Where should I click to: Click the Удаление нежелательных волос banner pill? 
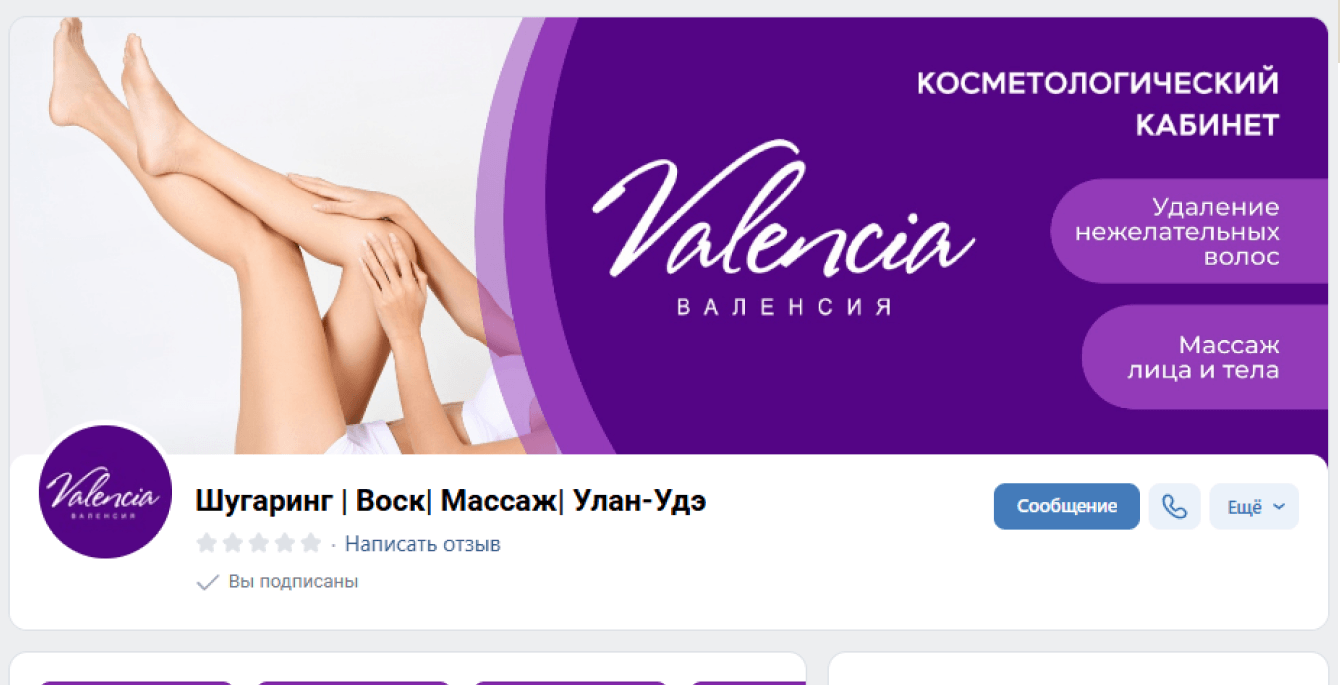1189,232
